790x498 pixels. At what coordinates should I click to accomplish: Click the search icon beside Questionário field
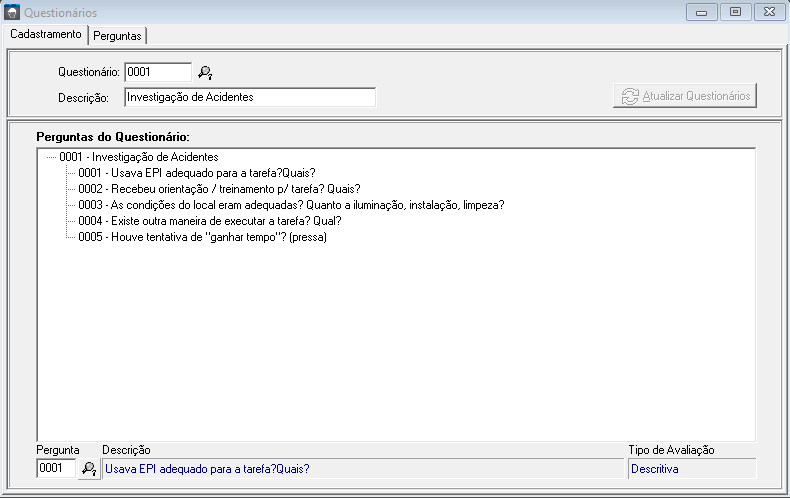click(205, 72)
